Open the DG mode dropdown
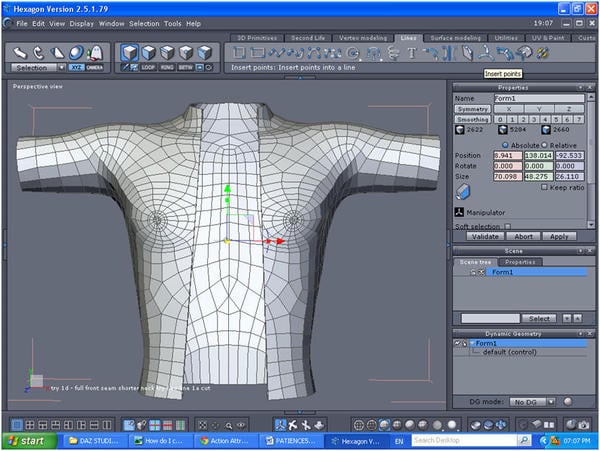The width and height of the screenshot is (600, 451). click(529, 401)
